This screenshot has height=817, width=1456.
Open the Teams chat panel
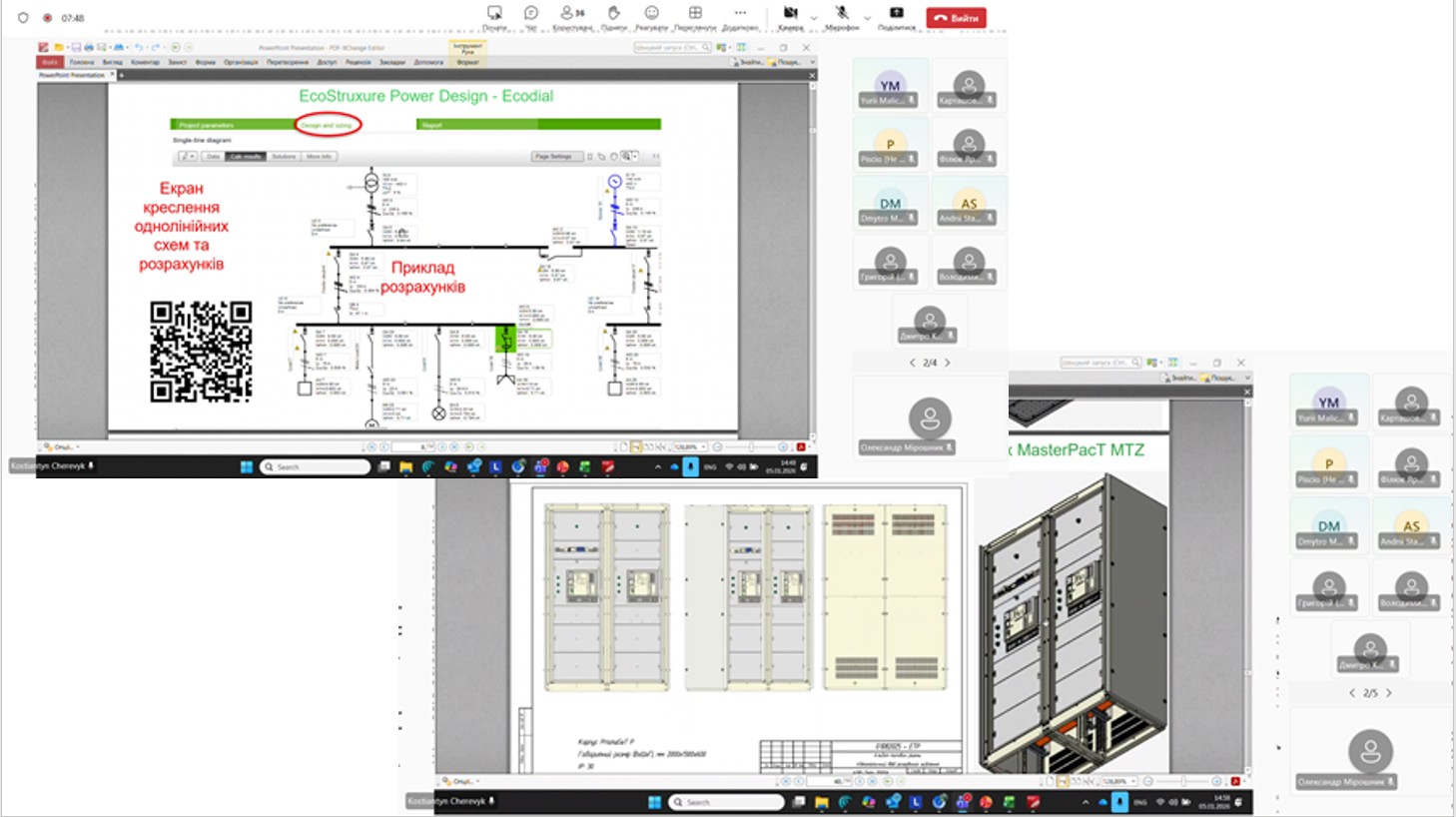531,14
